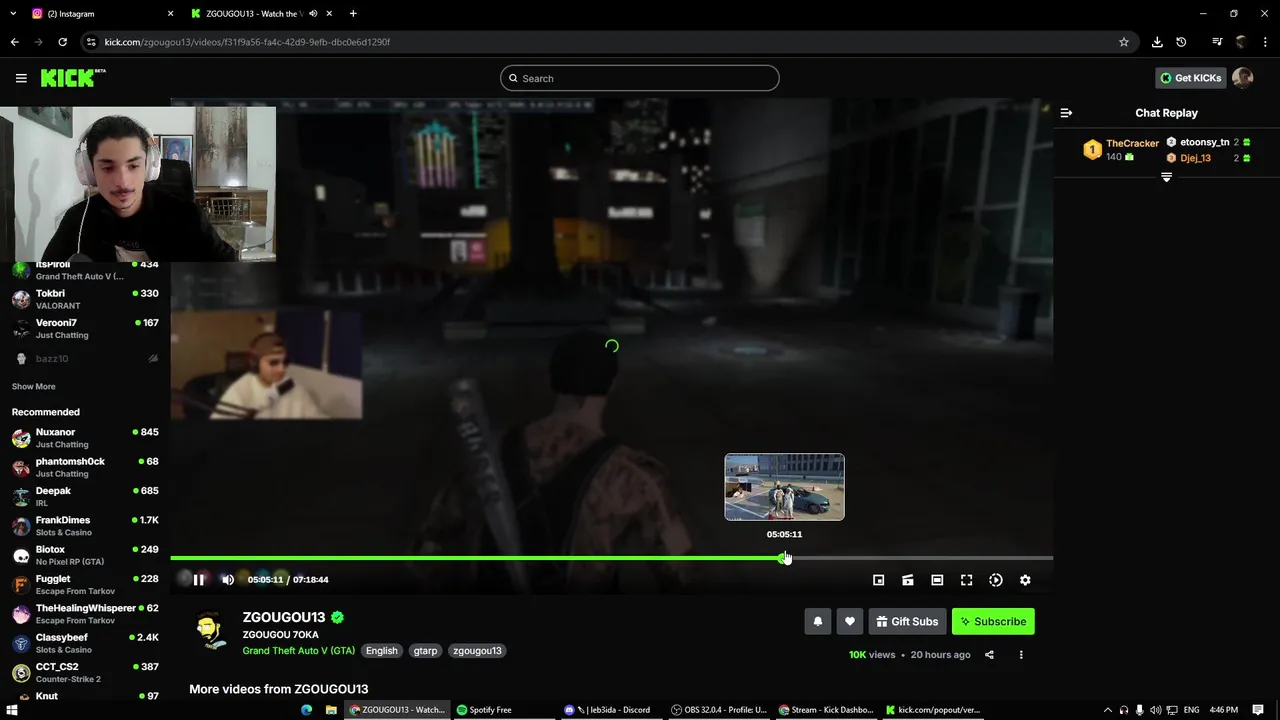
Task: Open the playback speed control
Action: pyautogui.click(x=996, y=580)
